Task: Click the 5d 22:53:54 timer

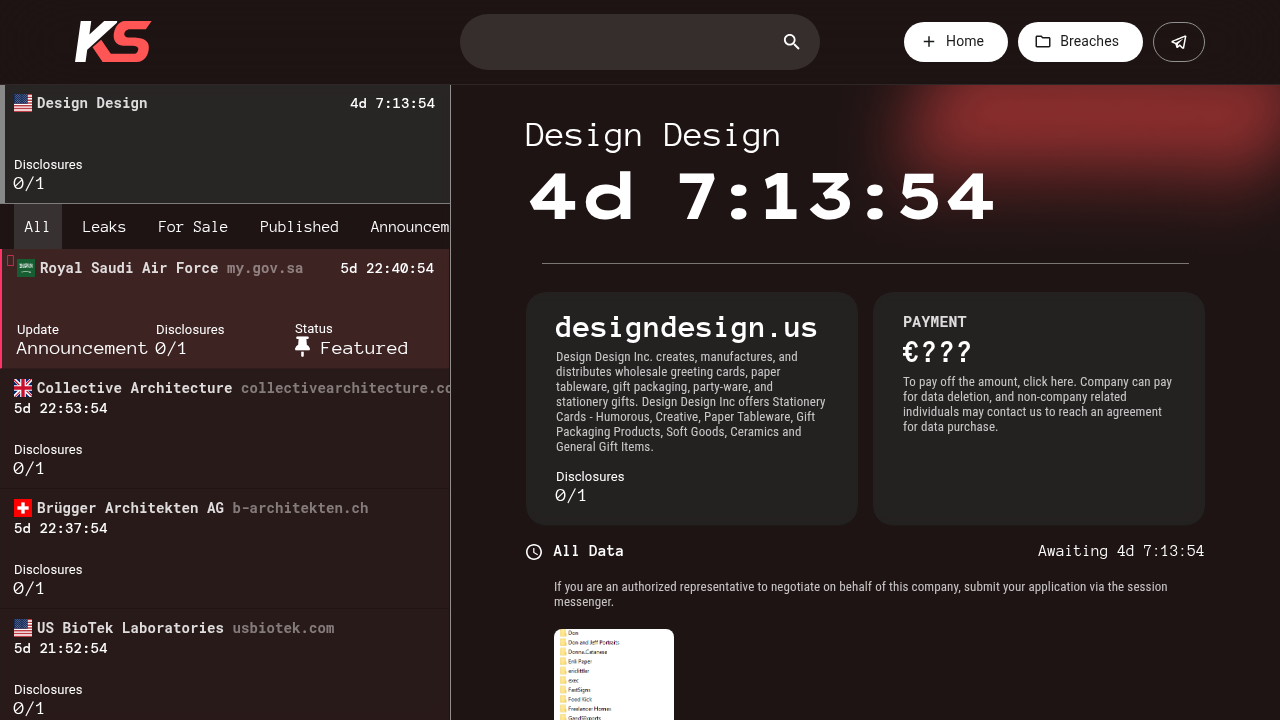Action: pos(61,409)
